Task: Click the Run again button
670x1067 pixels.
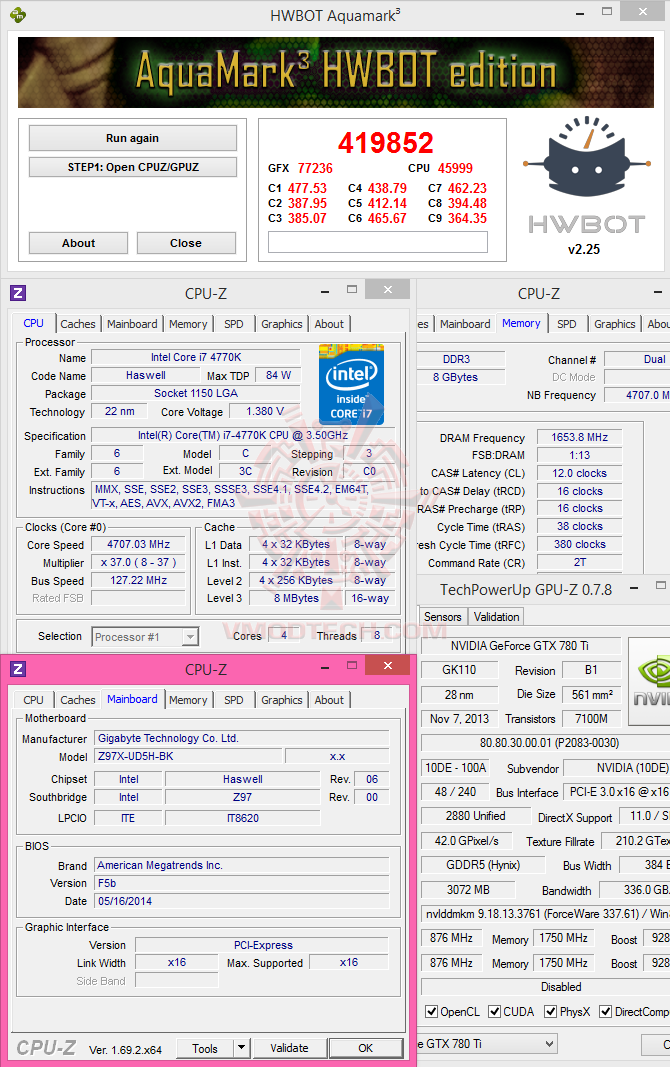Action: click(133, 138)
